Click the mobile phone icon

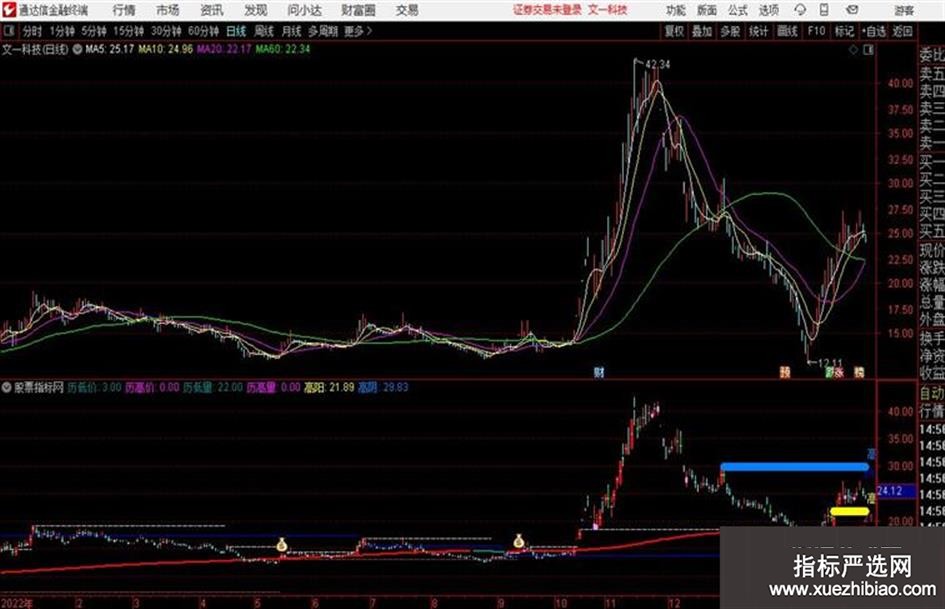(824, 10)
